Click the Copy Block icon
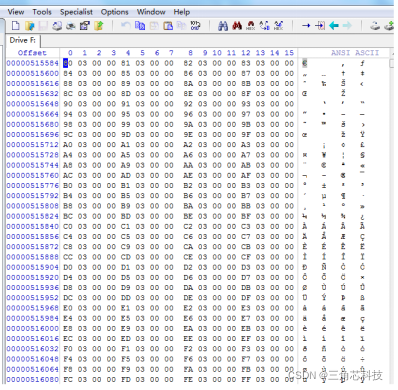 (x=140, y=26)
